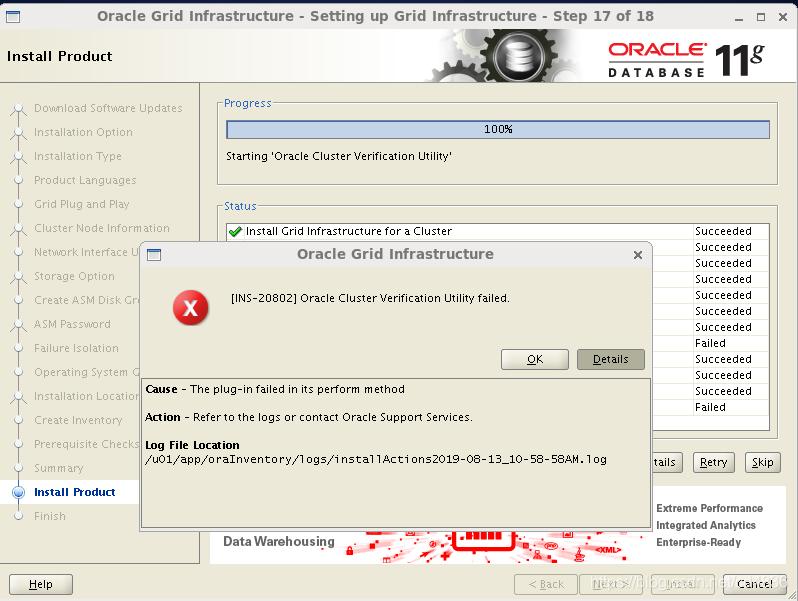Select Create Inventory step
This screenshot has height=601, width=798.
click(x=78, y=420)
